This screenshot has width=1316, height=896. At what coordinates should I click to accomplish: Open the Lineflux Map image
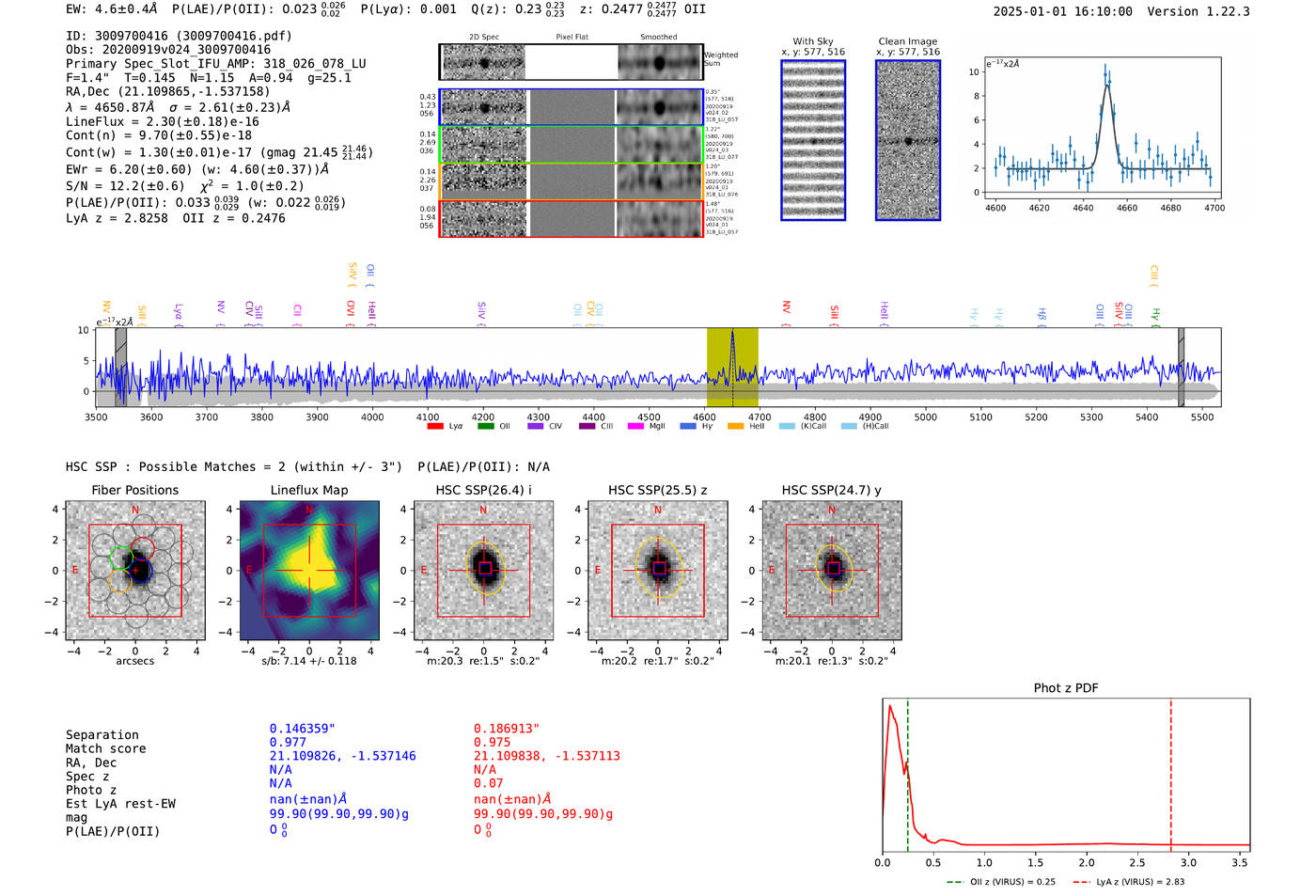(x=309, y=571)
